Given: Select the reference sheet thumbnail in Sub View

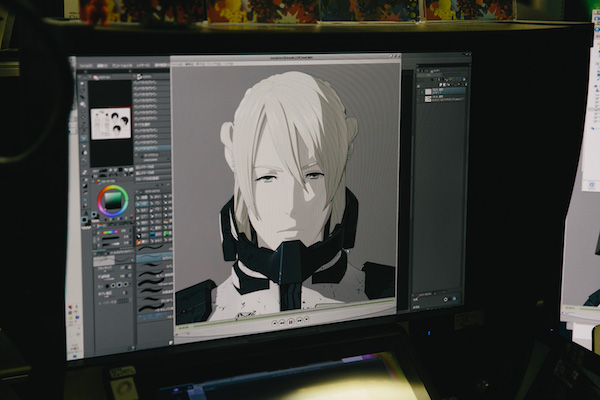Looking at the screenshot, I should (x=111, y=123).
